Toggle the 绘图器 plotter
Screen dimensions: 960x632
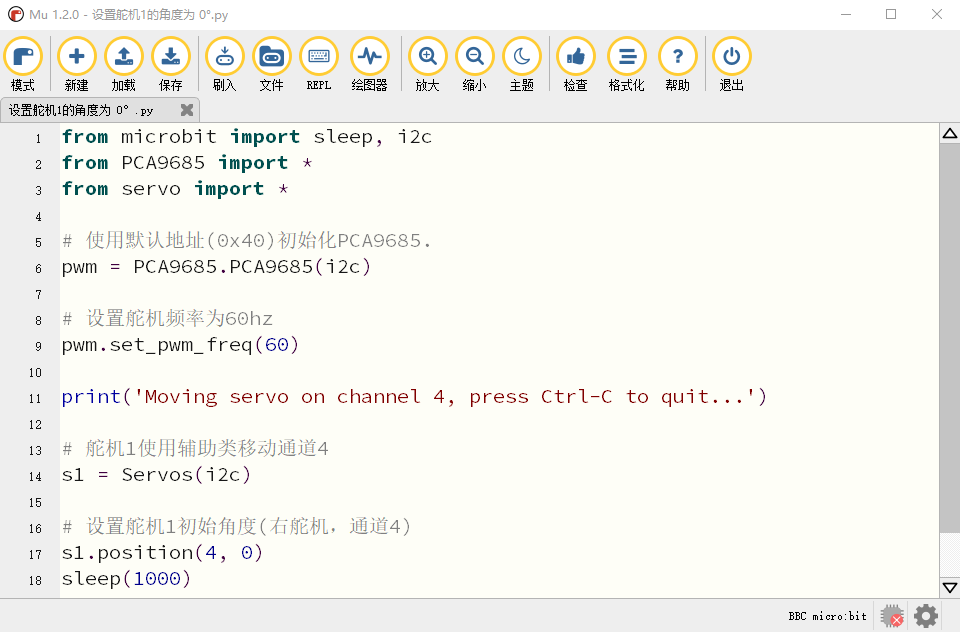(370, 64)
